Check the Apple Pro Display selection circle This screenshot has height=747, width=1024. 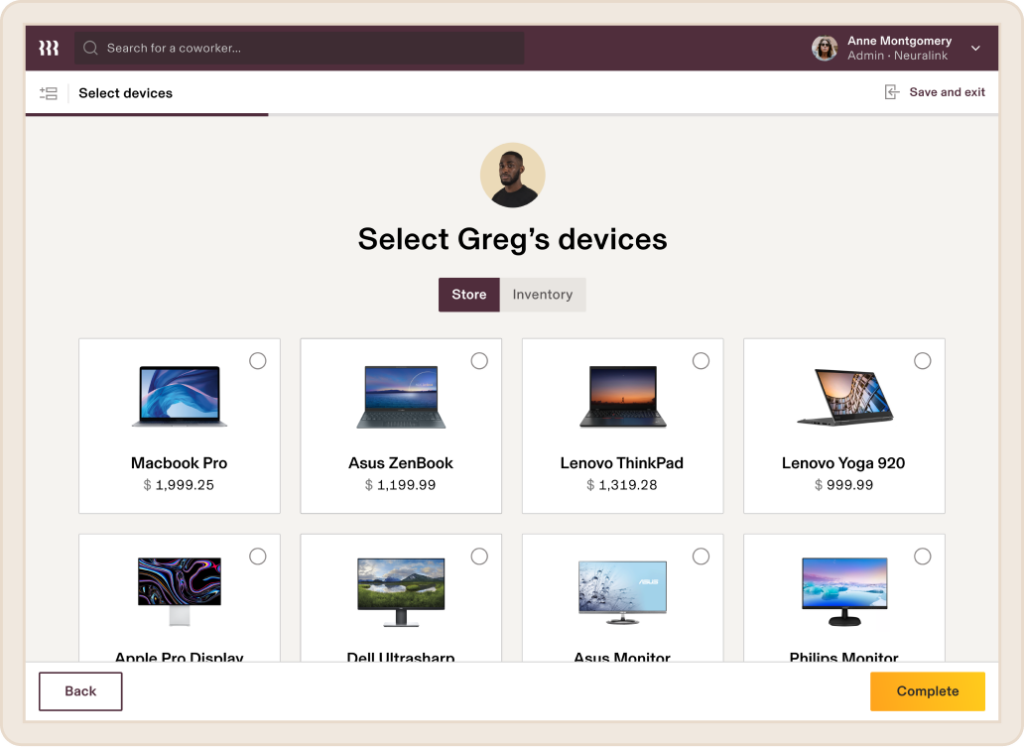(258, 556)
